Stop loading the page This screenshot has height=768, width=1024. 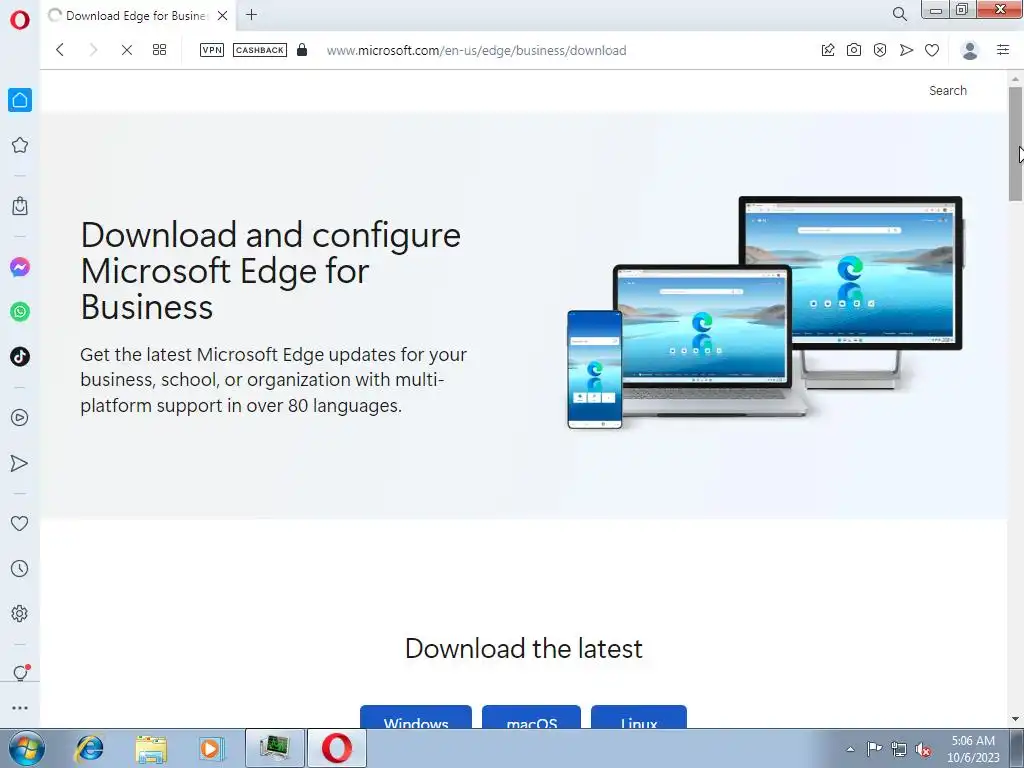click(x=127, y=50)
